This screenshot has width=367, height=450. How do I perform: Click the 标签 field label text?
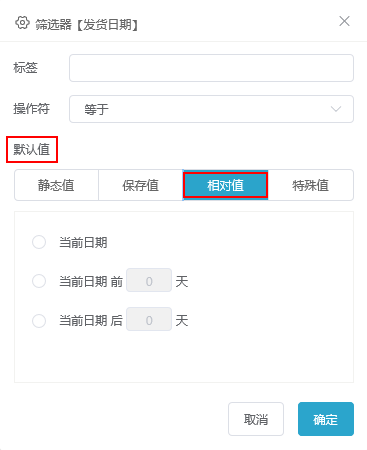click(25, 68)
